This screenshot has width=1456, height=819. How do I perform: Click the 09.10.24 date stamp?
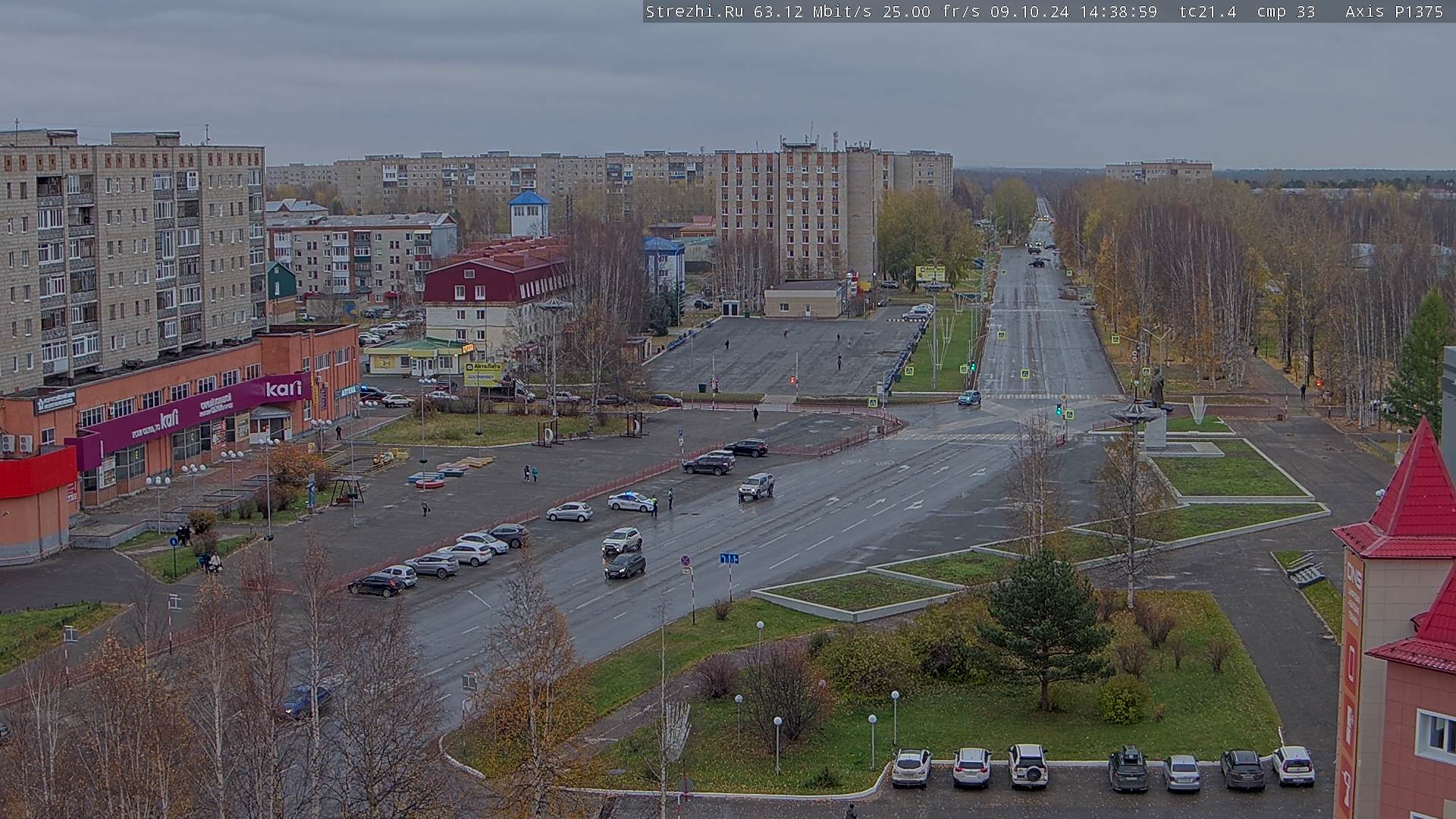[1031, 11]
